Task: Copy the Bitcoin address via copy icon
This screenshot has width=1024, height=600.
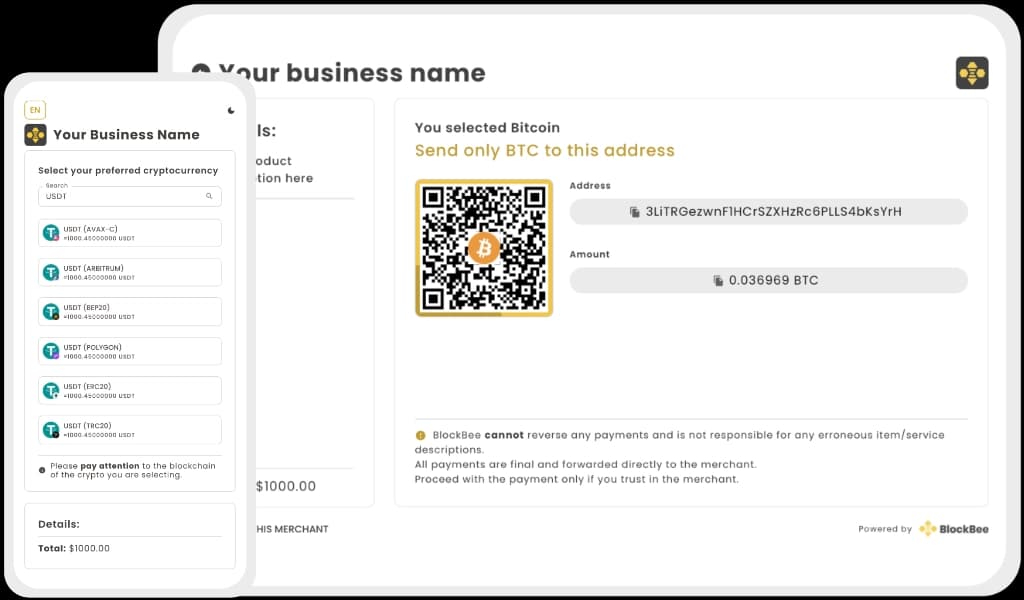Action: point(634,212)
